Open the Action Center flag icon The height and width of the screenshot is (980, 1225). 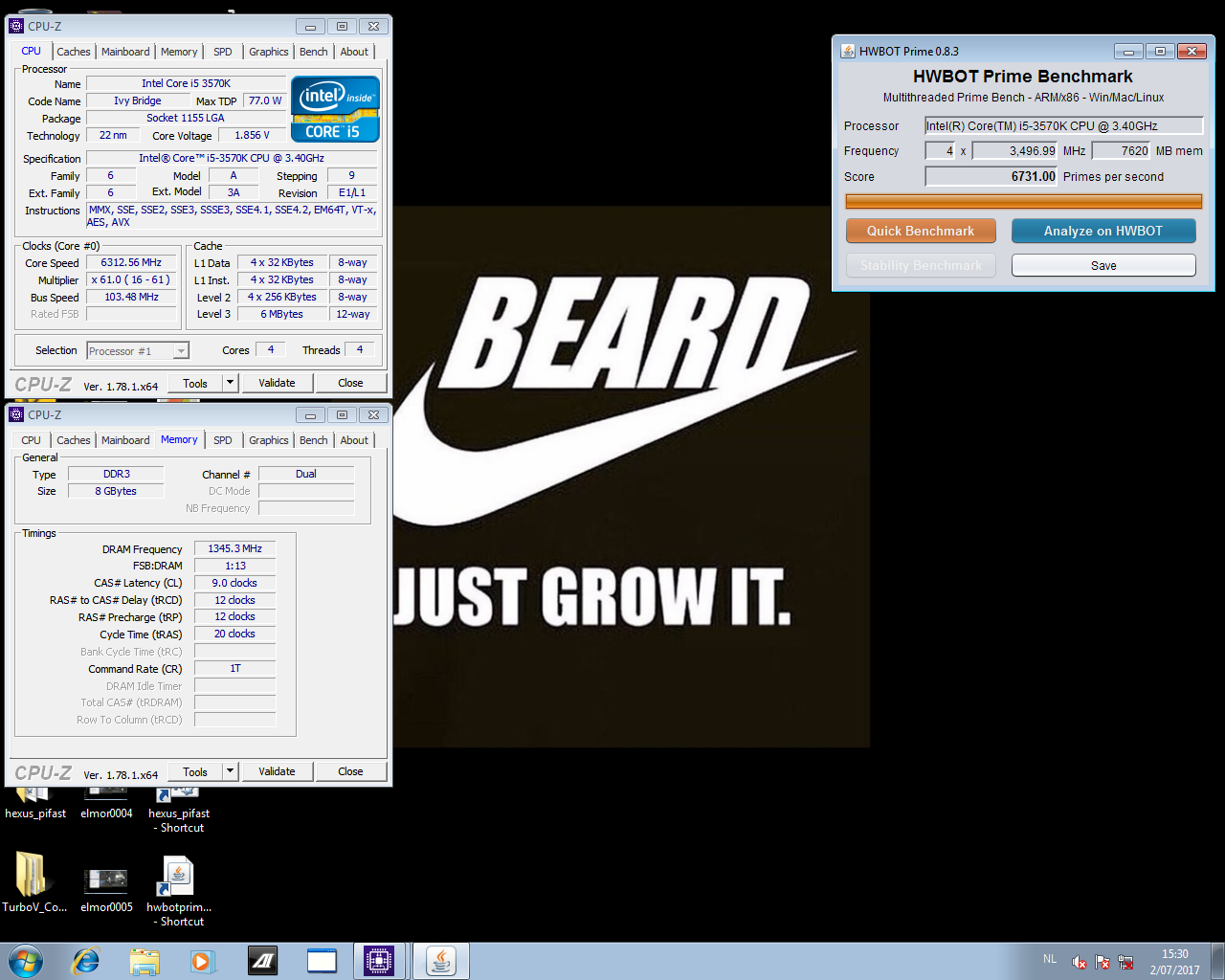pos(1102,962)
